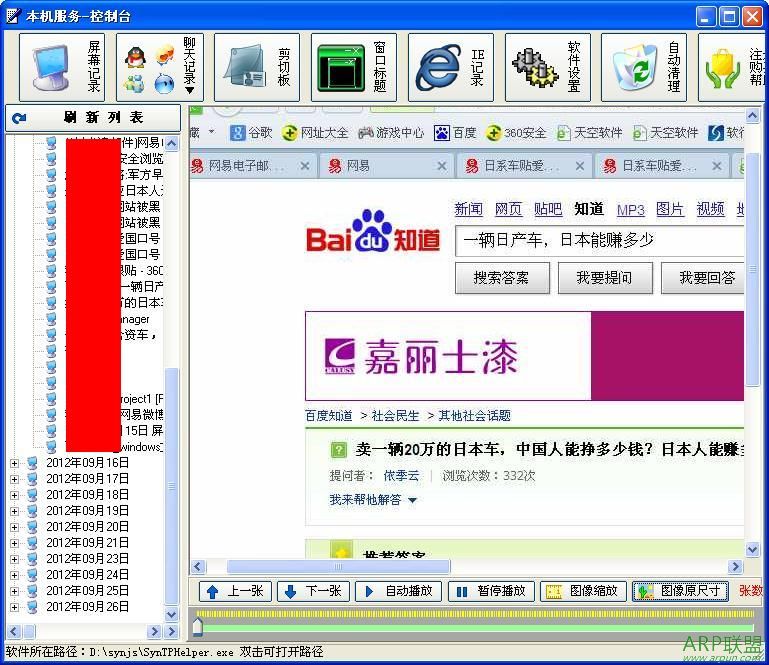Click the 网页 link on Baidu
Viewport: 769px width, 665px height.
pyautogui.click(x=508, y=209)
